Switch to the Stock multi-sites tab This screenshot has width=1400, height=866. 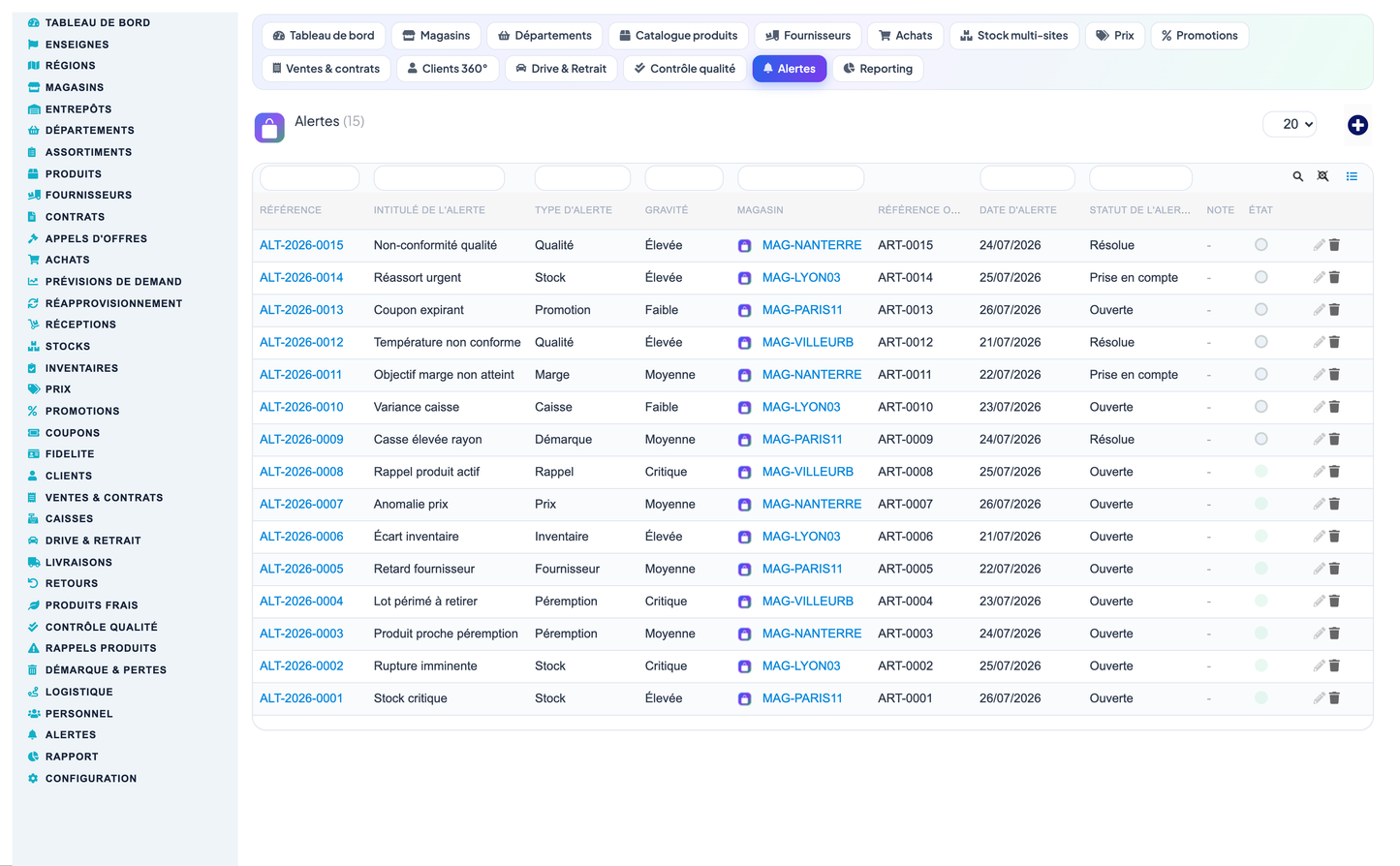(1014, 36)
